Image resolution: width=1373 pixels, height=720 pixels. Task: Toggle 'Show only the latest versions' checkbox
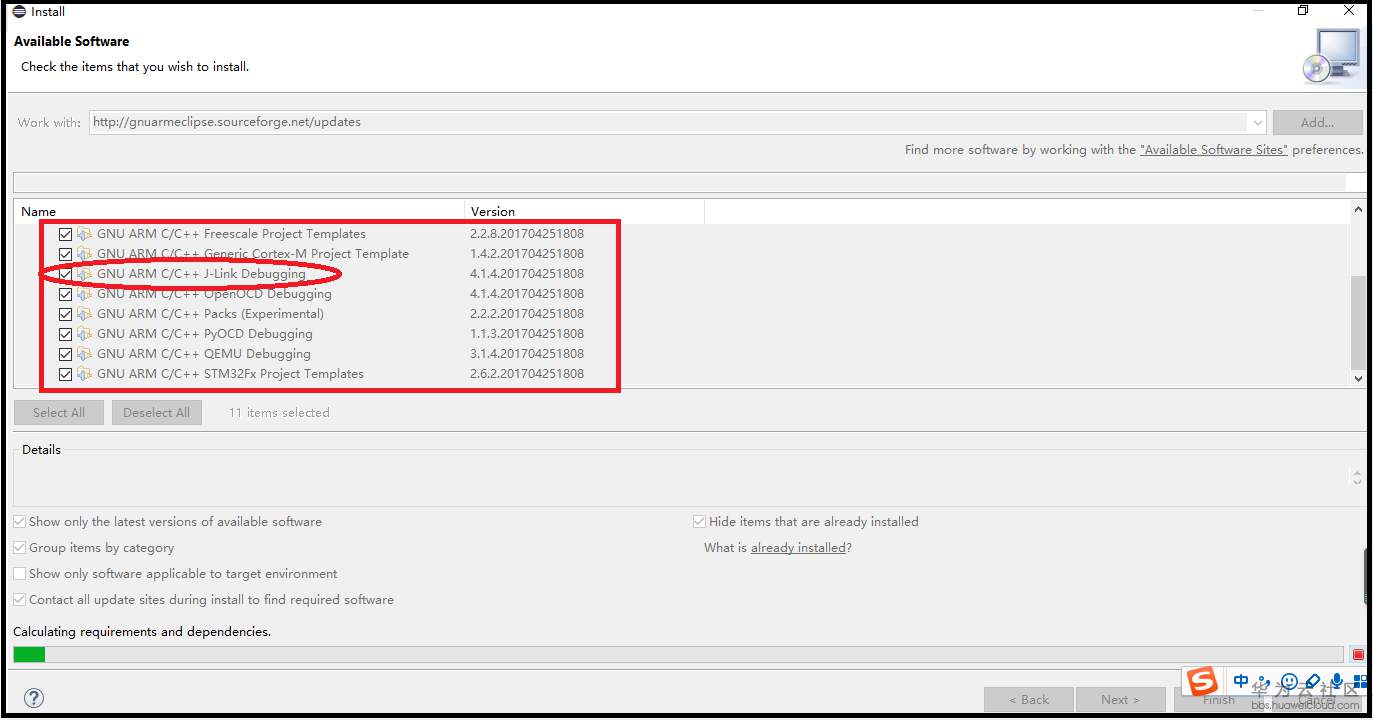[x=20, y=522]
